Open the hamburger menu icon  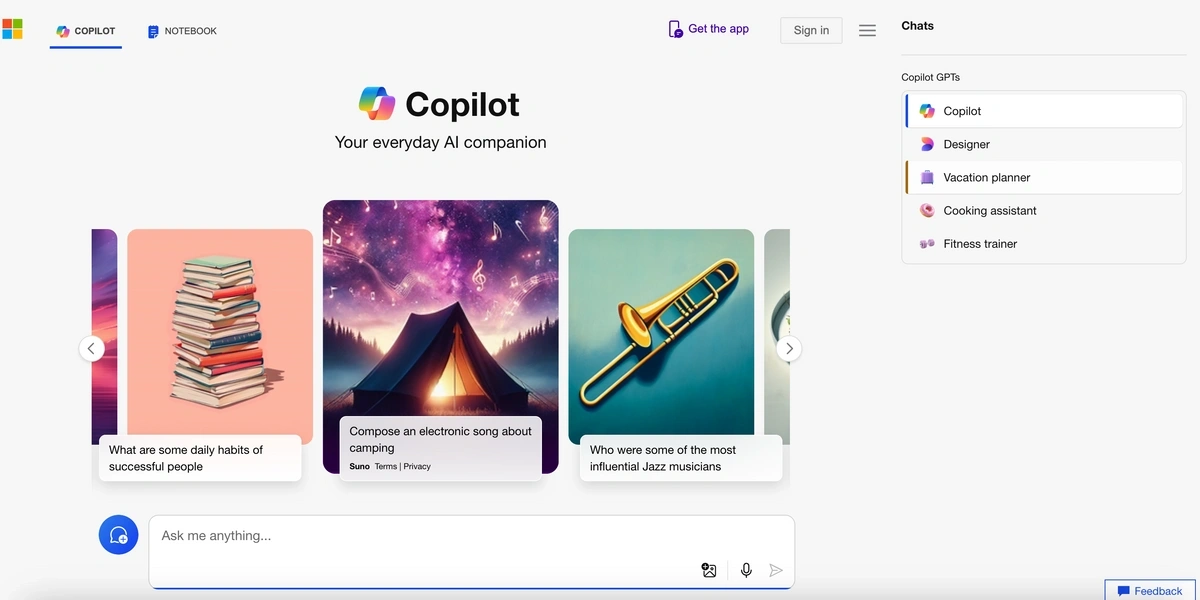tap(867, 31)
